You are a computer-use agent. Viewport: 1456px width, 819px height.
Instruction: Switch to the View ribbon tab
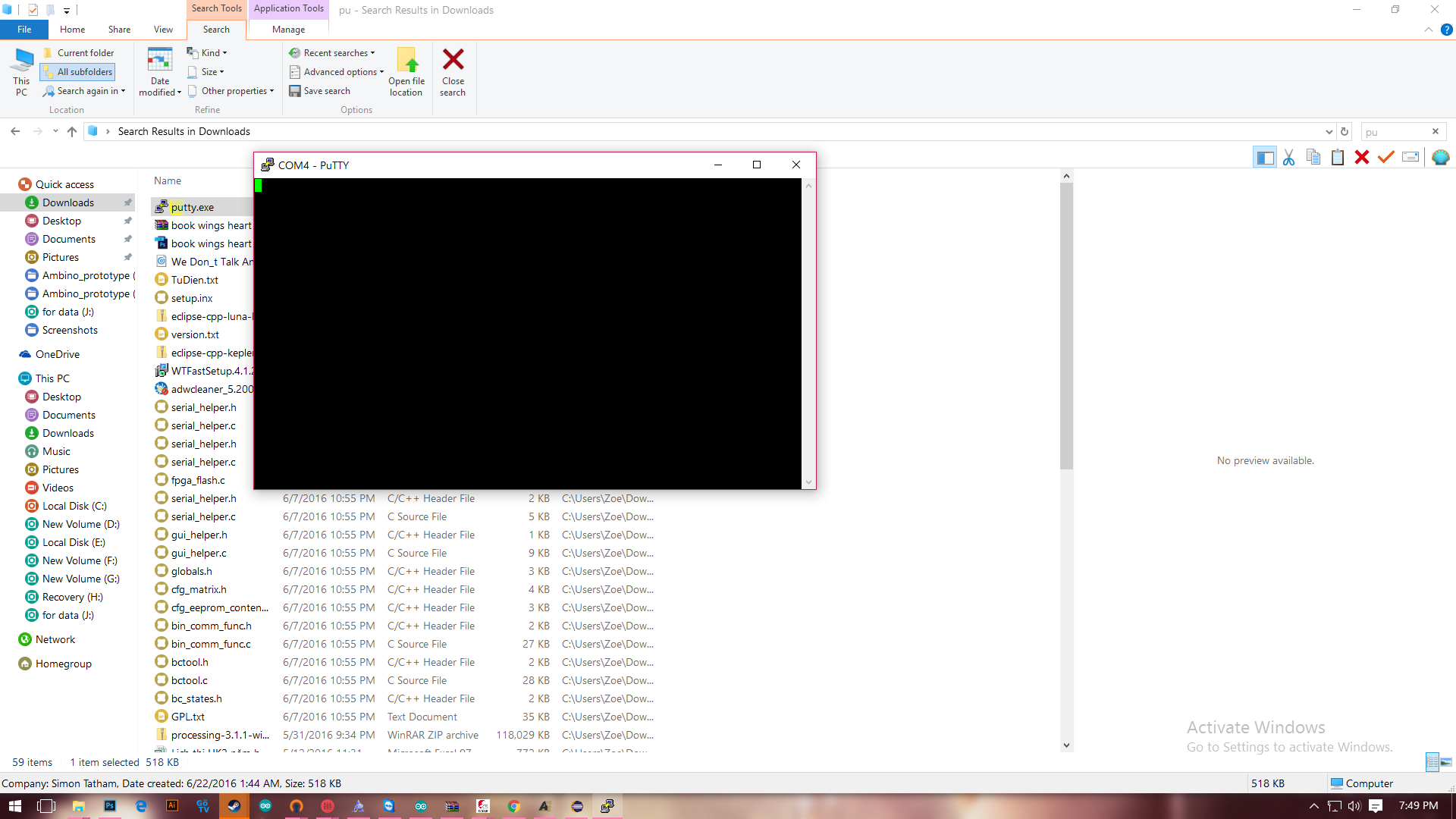(163, 30)
